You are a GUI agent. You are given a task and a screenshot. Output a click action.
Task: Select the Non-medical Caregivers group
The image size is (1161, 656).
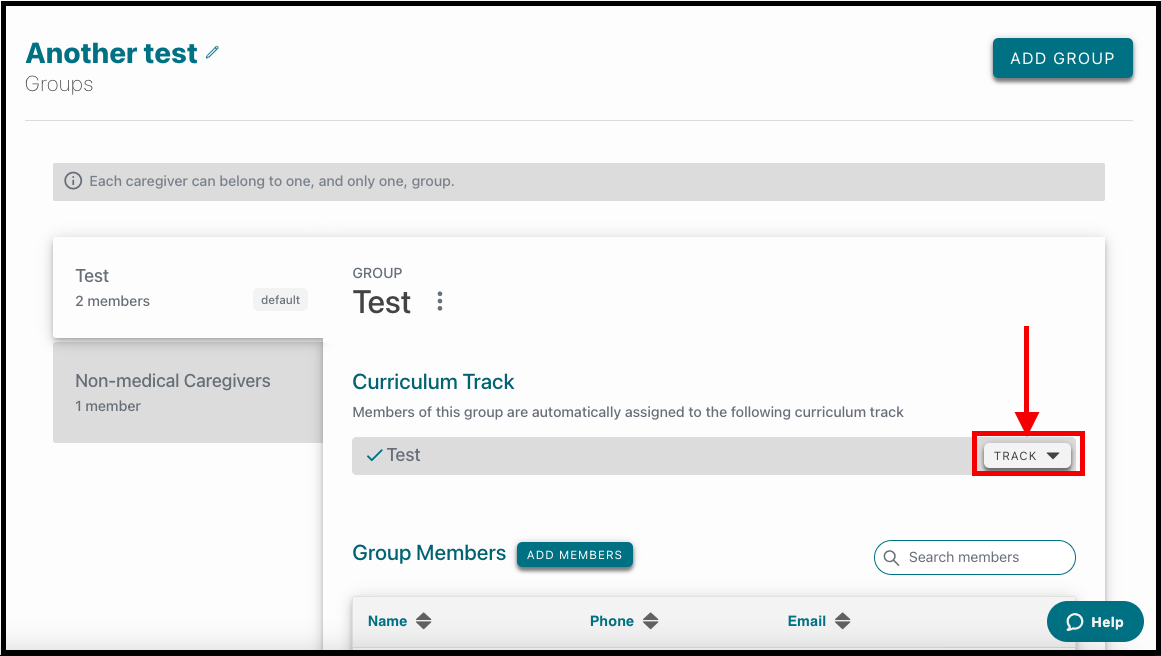[x=188, y=392]
